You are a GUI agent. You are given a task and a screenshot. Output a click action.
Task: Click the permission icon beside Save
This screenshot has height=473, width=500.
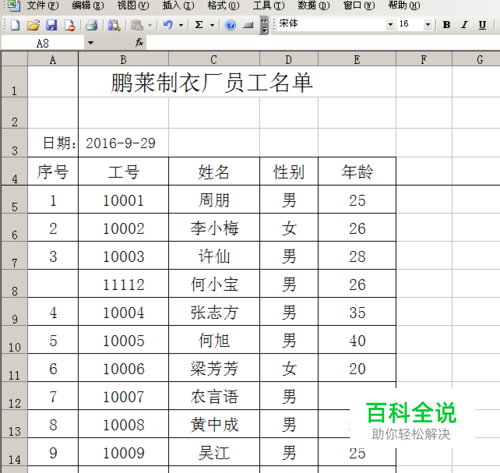(69, 25)
